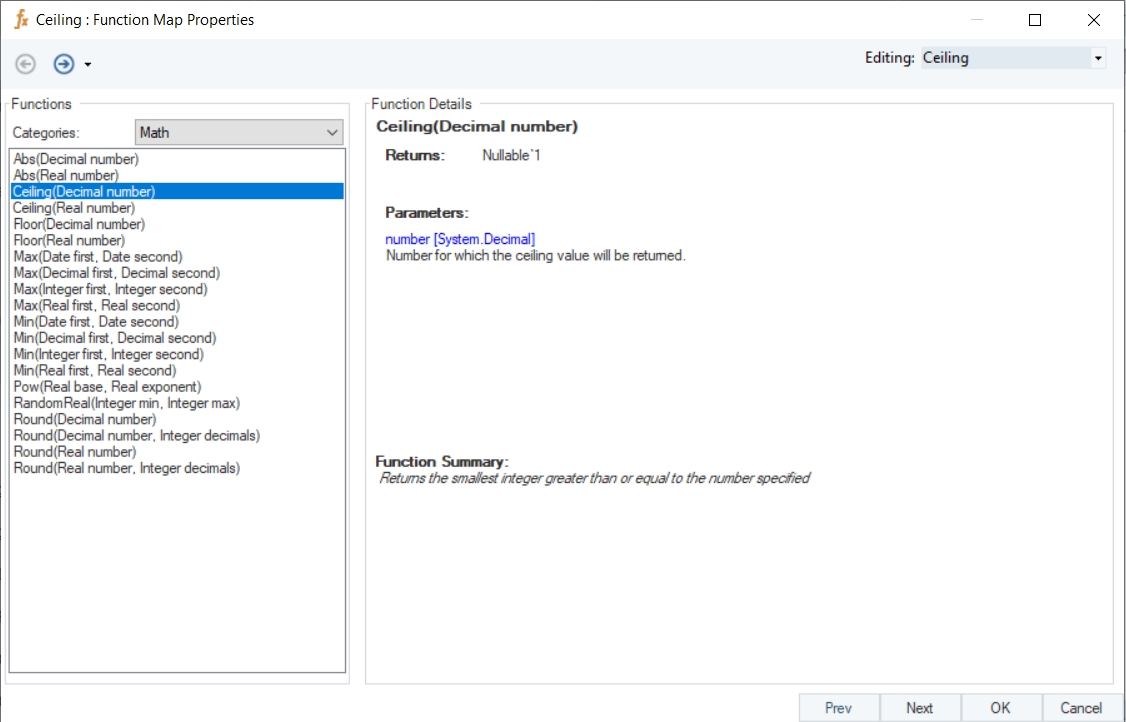The width and height of the screenshot is (1126, 722).
Task: Click the Next button
Action: [919, 708]
